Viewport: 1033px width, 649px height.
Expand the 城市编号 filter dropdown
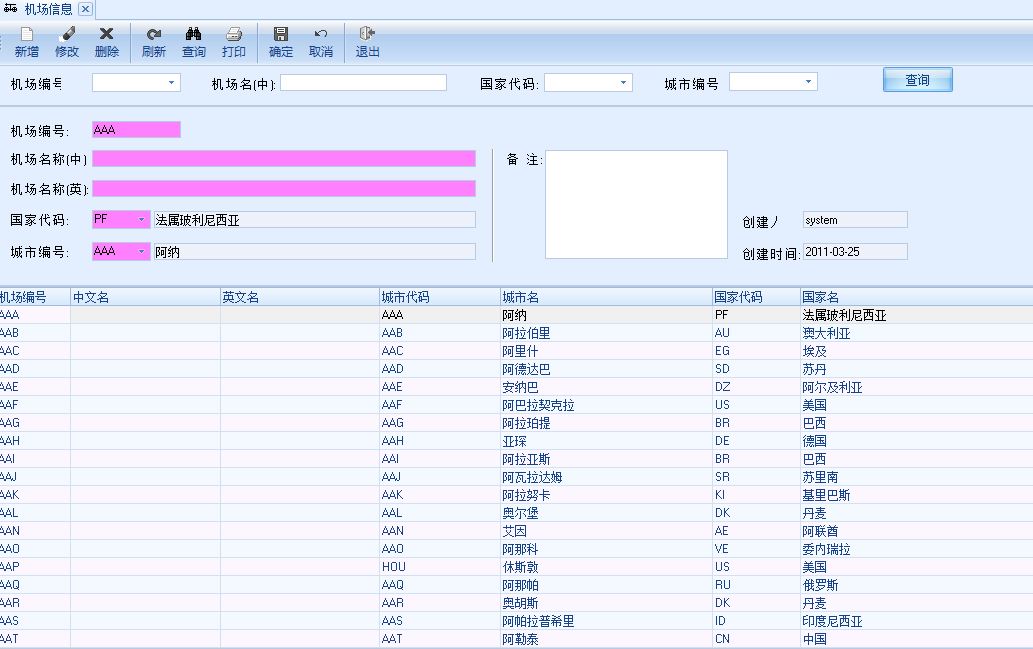808,83
